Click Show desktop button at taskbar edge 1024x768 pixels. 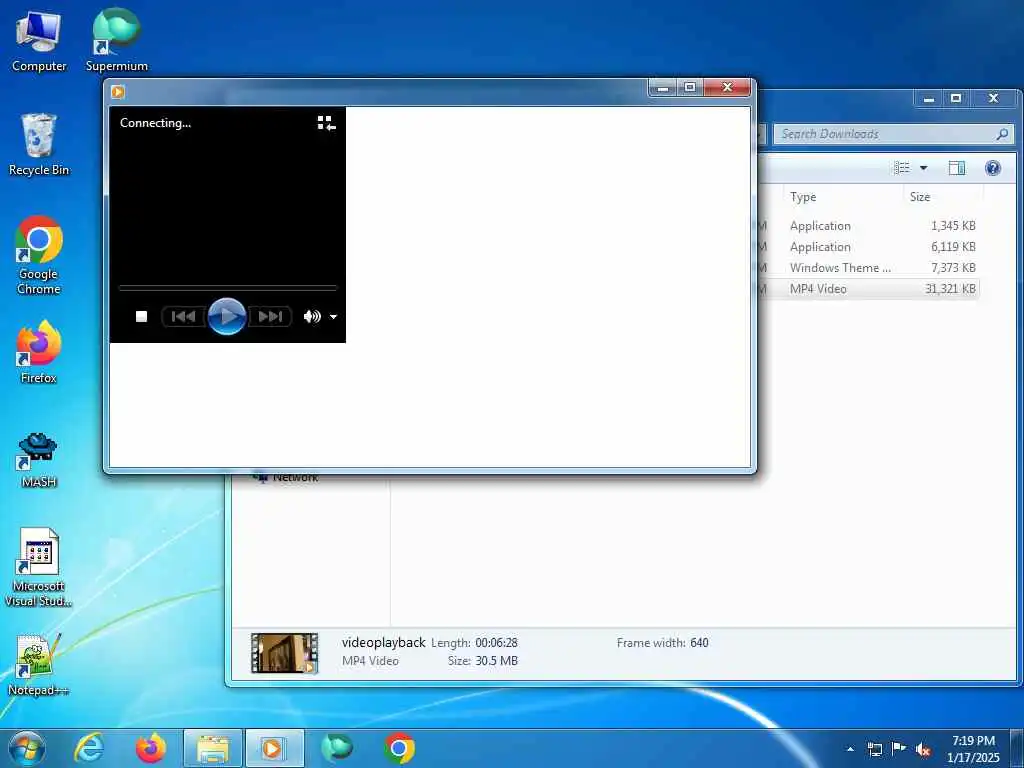pyautogui.click(x=1017, y=748)
